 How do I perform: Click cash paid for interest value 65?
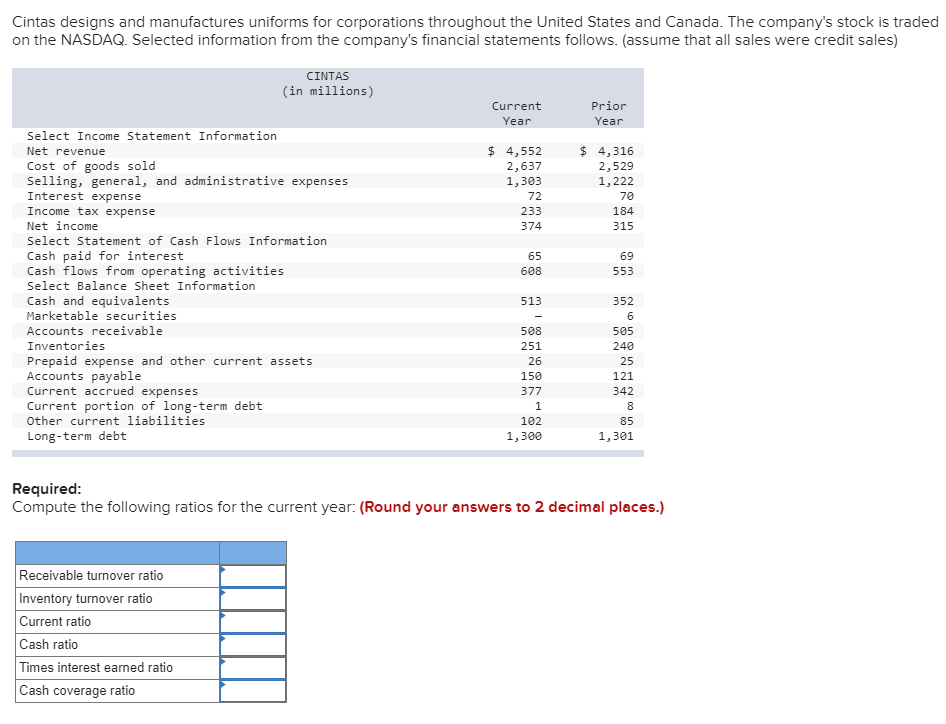coord(535,256)
